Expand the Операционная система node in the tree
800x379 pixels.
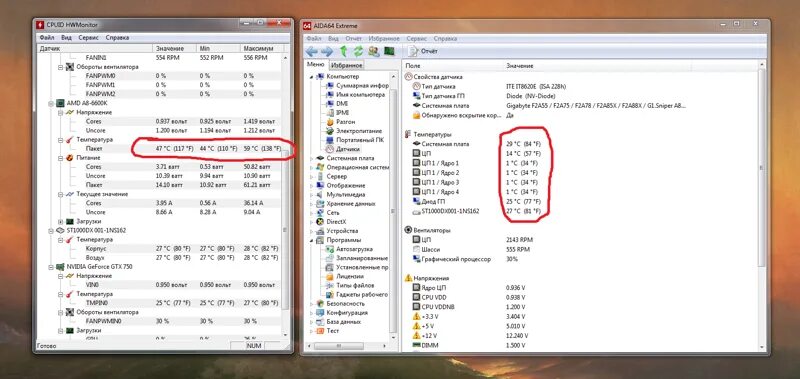tap(313, 167)
